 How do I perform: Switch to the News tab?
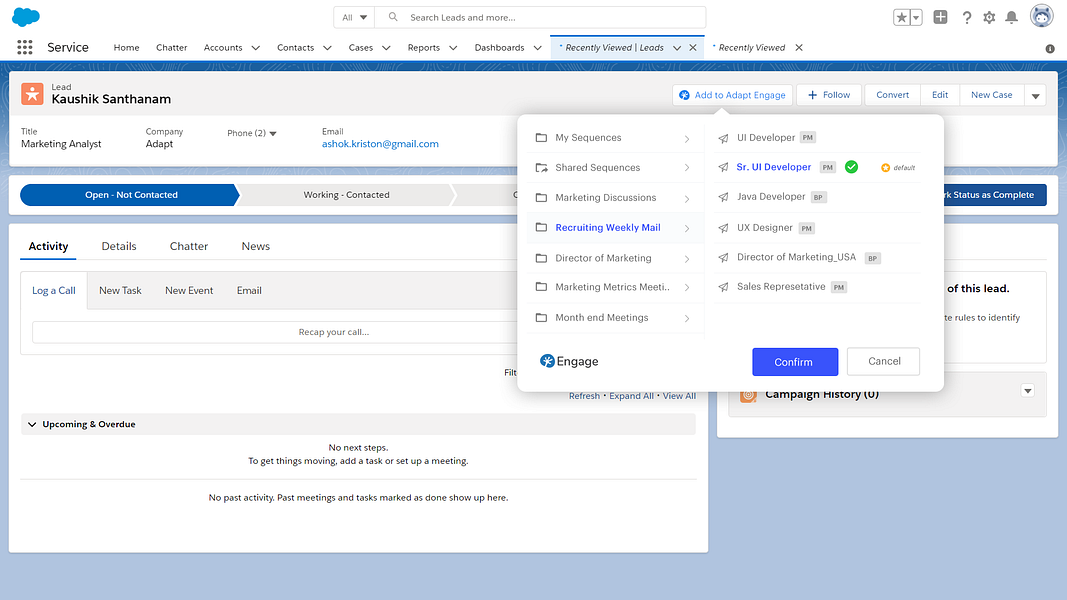pyautogui.click(x=256, y=246)
